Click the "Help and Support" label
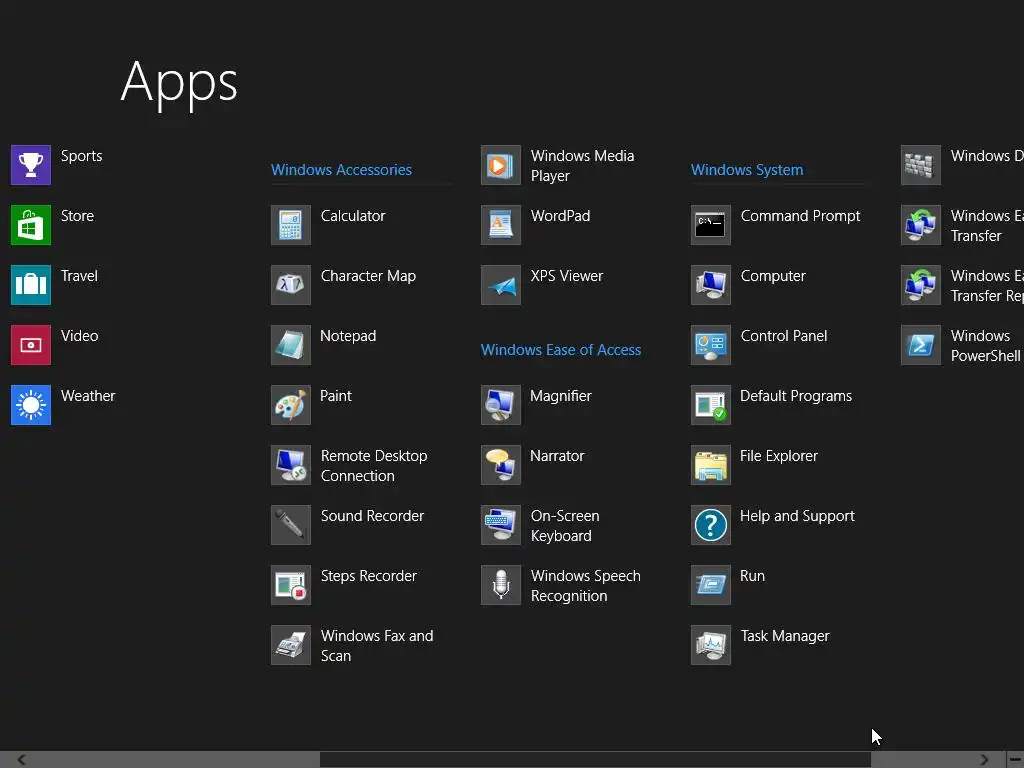 pyautogui.click(x=797, y=517)
